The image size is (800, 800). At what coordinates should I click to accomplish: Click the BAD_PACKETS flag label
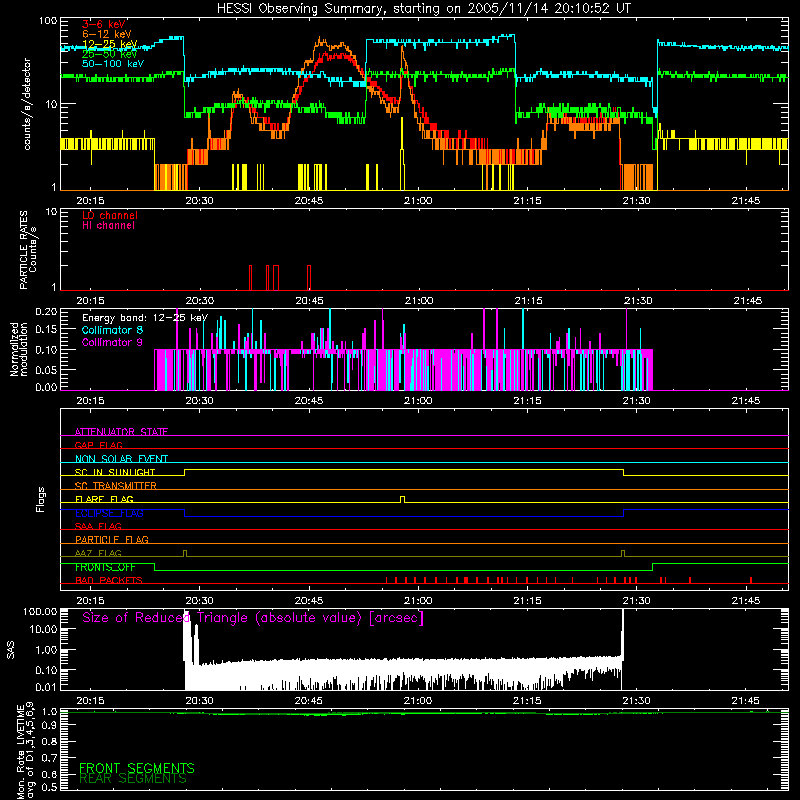(109, 580)
